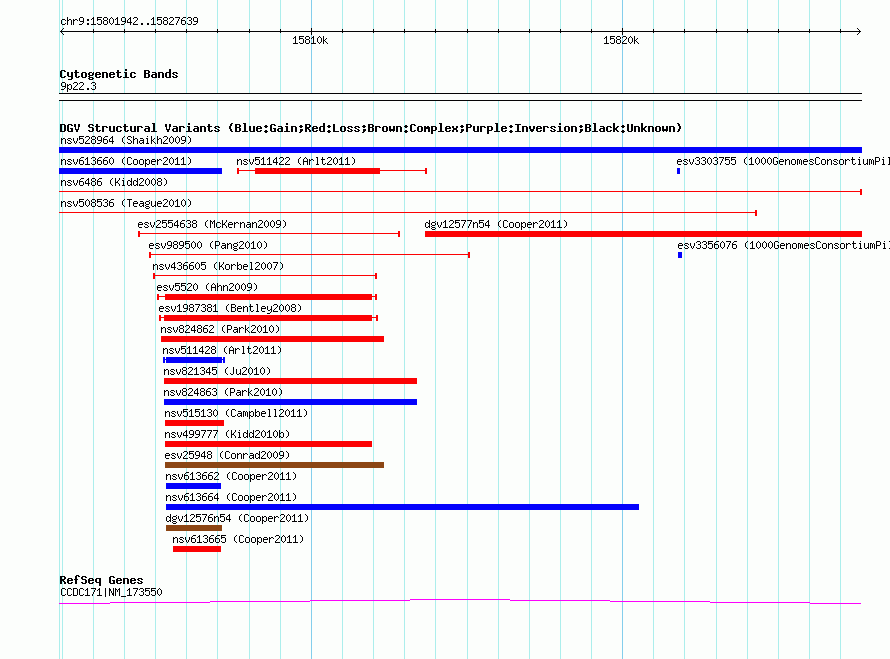Open nsv511422 (Arlt2011) variant label
Image resolution: width=890 pixels, height=659 pixels.
[x=296, y=161]
